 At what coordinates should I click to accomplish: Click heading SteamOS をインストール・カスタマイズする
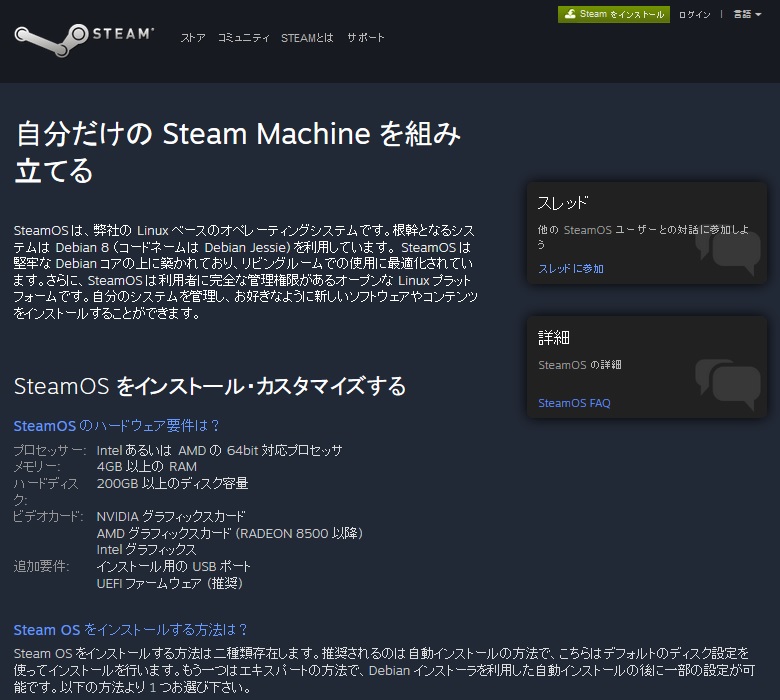(210, 387)
